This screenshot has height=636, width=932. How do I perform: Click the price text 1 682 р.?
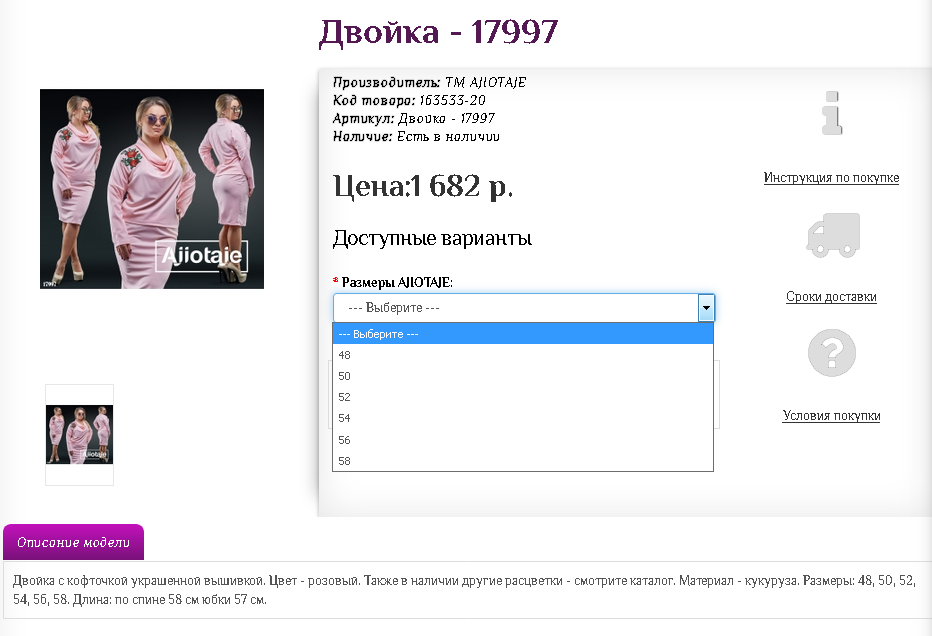point(422,186)
